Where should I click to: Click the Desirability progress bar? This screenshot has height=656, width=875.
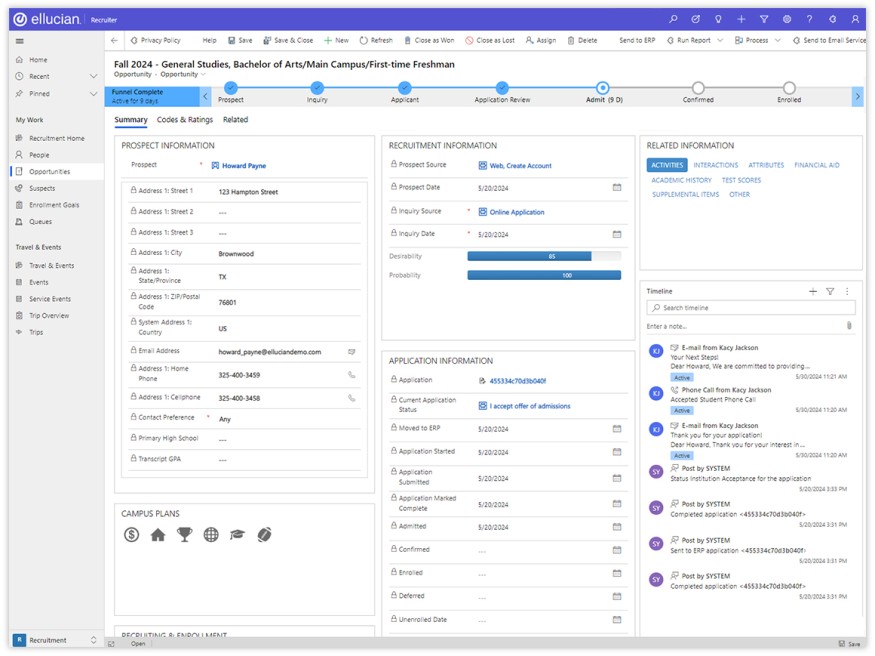pos(544,256)
